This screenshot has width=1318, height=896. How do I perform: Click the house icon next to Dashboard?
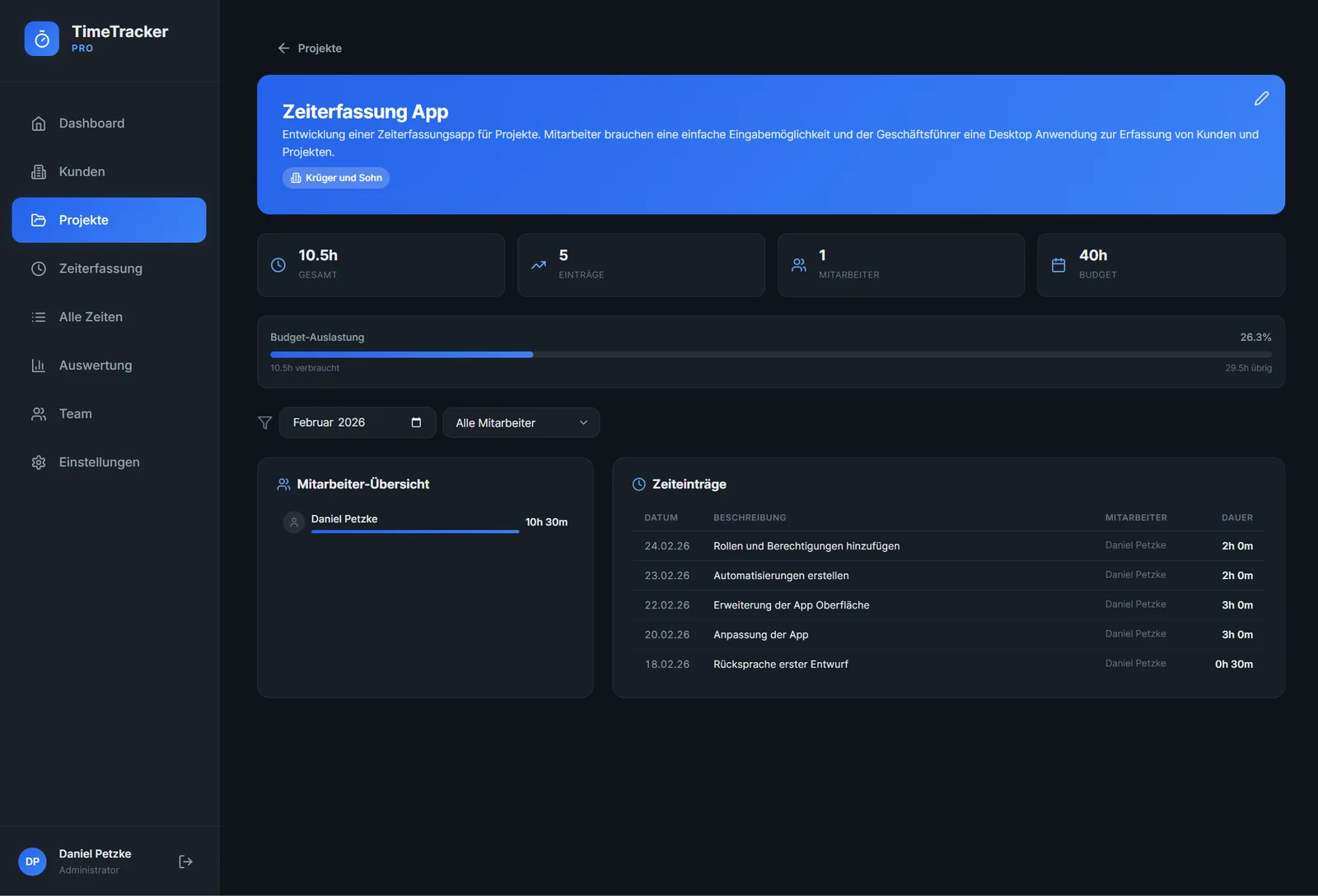(39, 124)
